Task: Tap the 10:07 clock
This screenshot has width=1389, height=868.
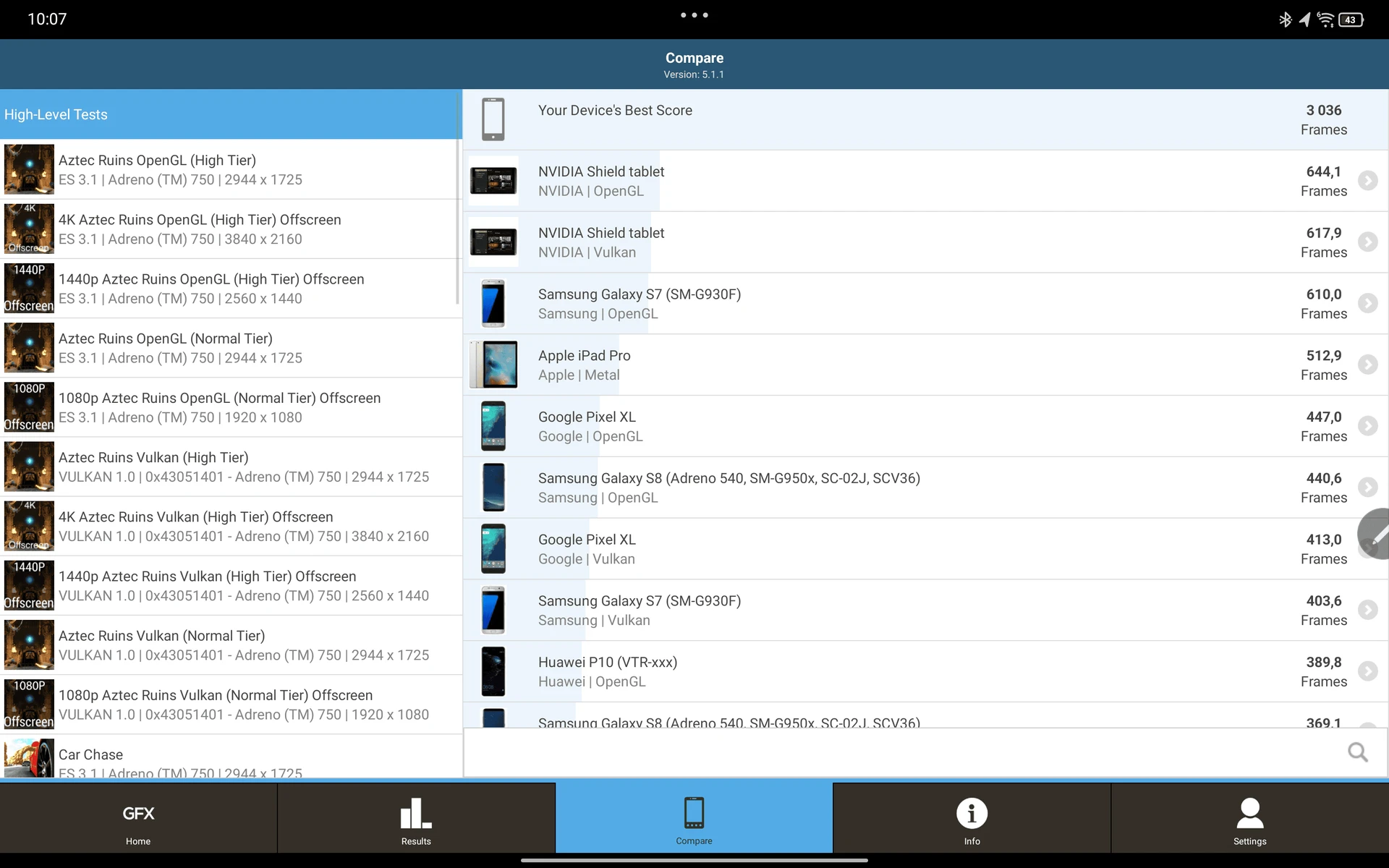Action: (47, 20)
